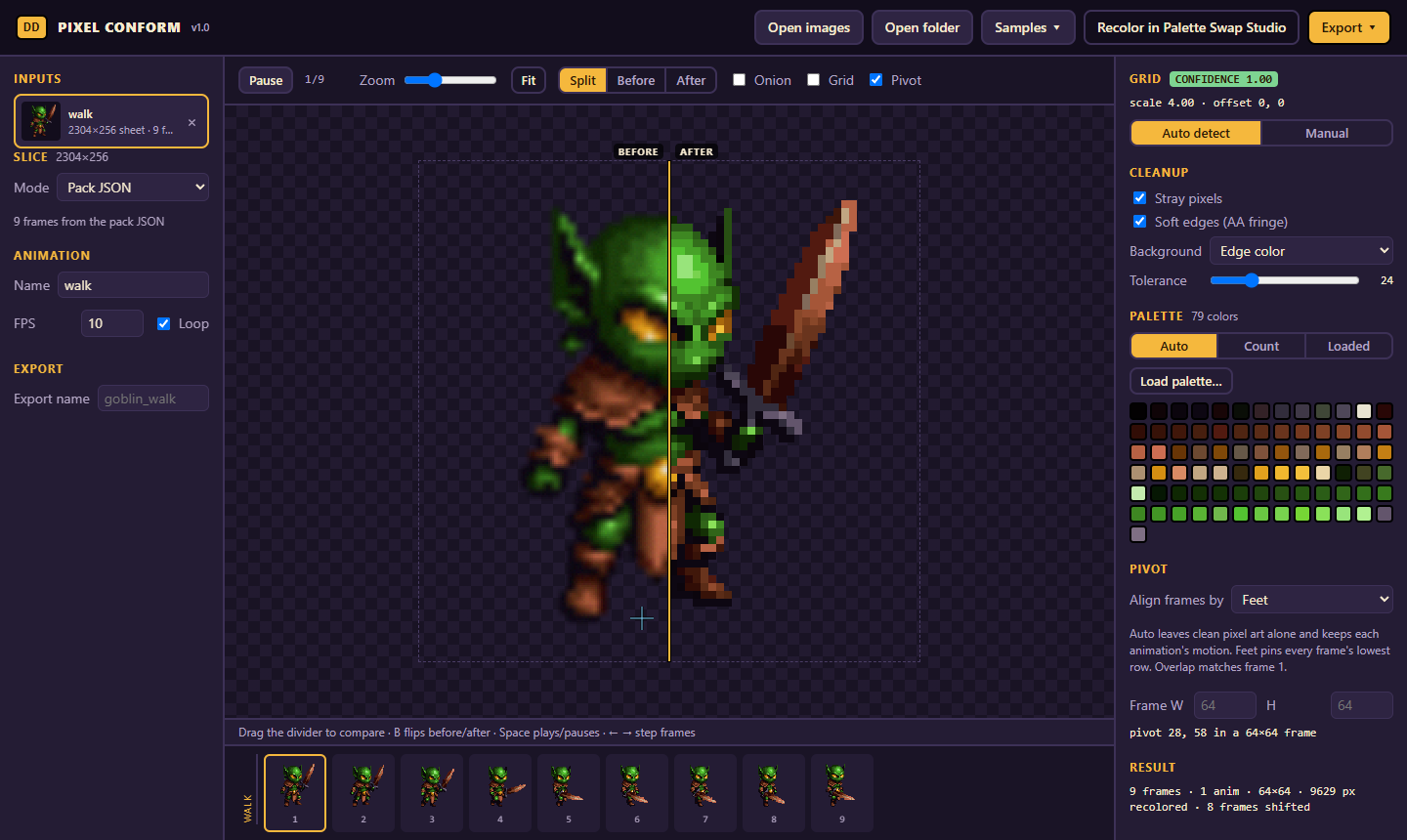Switch to the After view

click(x=691, y=80)
